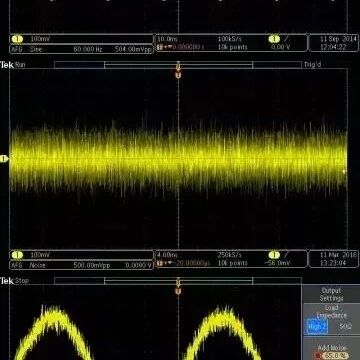Click the Run acquisition status label
Image resolution: width=360 pixels, height=360 pixels.
pos(20,65)
